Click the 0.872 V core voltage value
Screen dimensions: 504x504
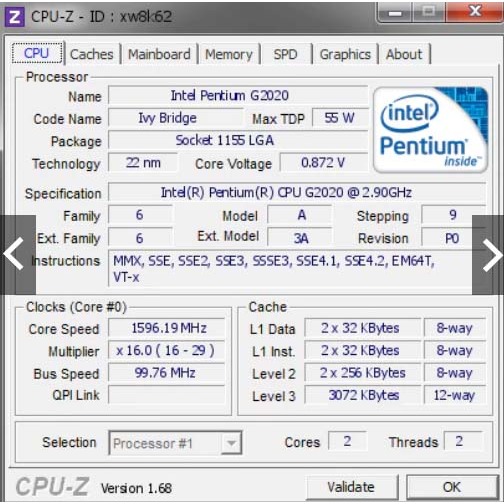point(324,163)
